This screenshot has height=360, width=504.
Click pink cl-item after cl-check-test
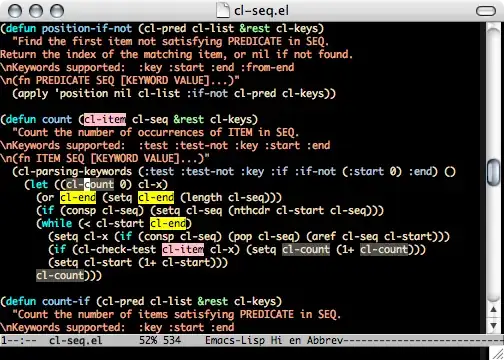[183, 250]
